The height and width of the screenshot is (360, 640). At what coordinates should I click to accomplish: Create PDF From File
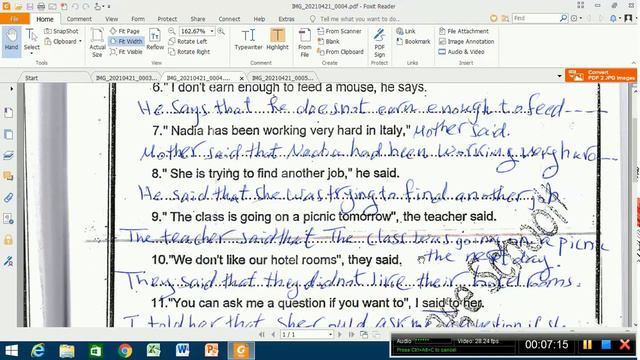[304, 42]
